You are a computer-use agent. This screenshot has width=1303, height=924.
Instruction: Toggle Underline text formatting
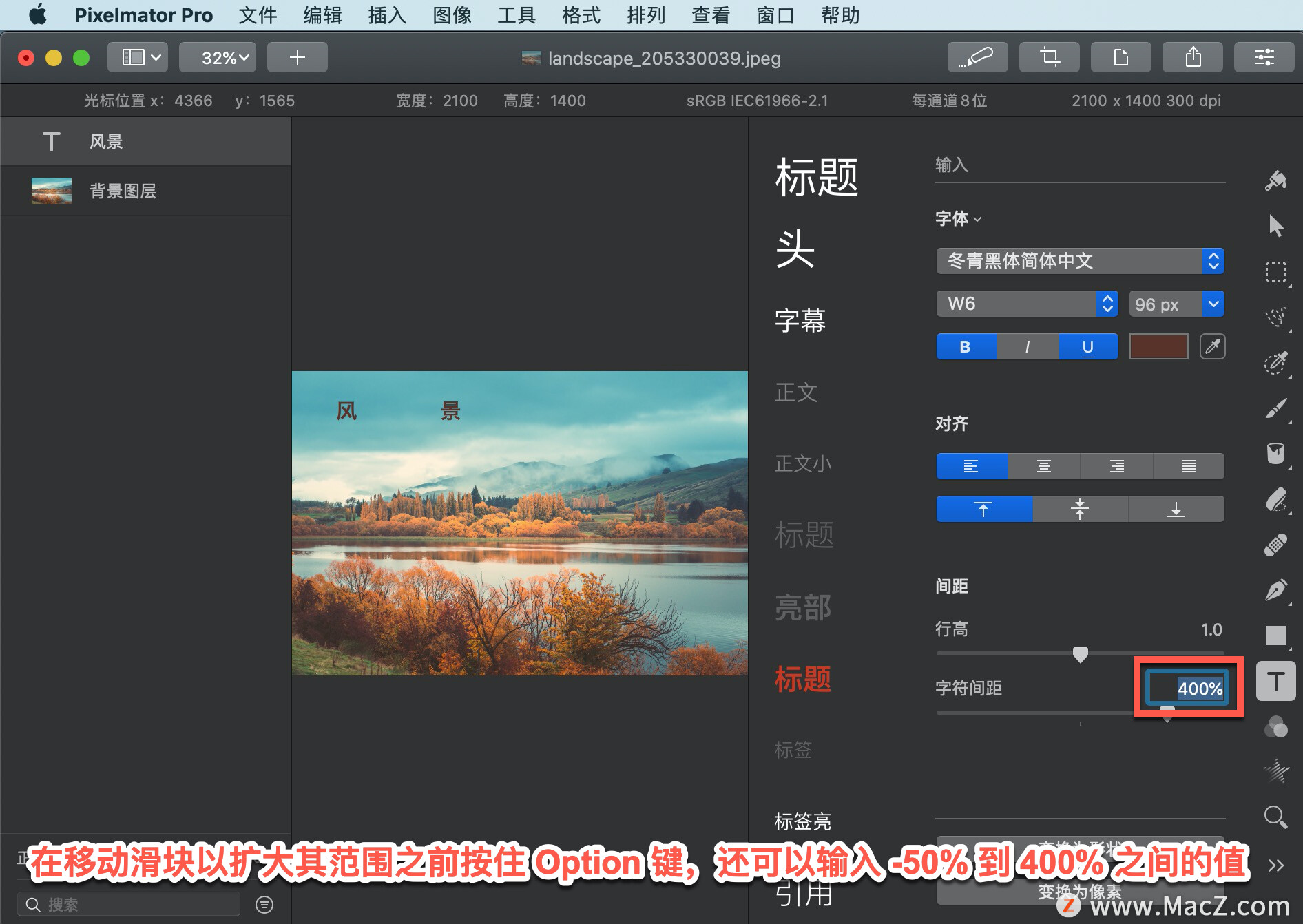[x=1088, y=346]
